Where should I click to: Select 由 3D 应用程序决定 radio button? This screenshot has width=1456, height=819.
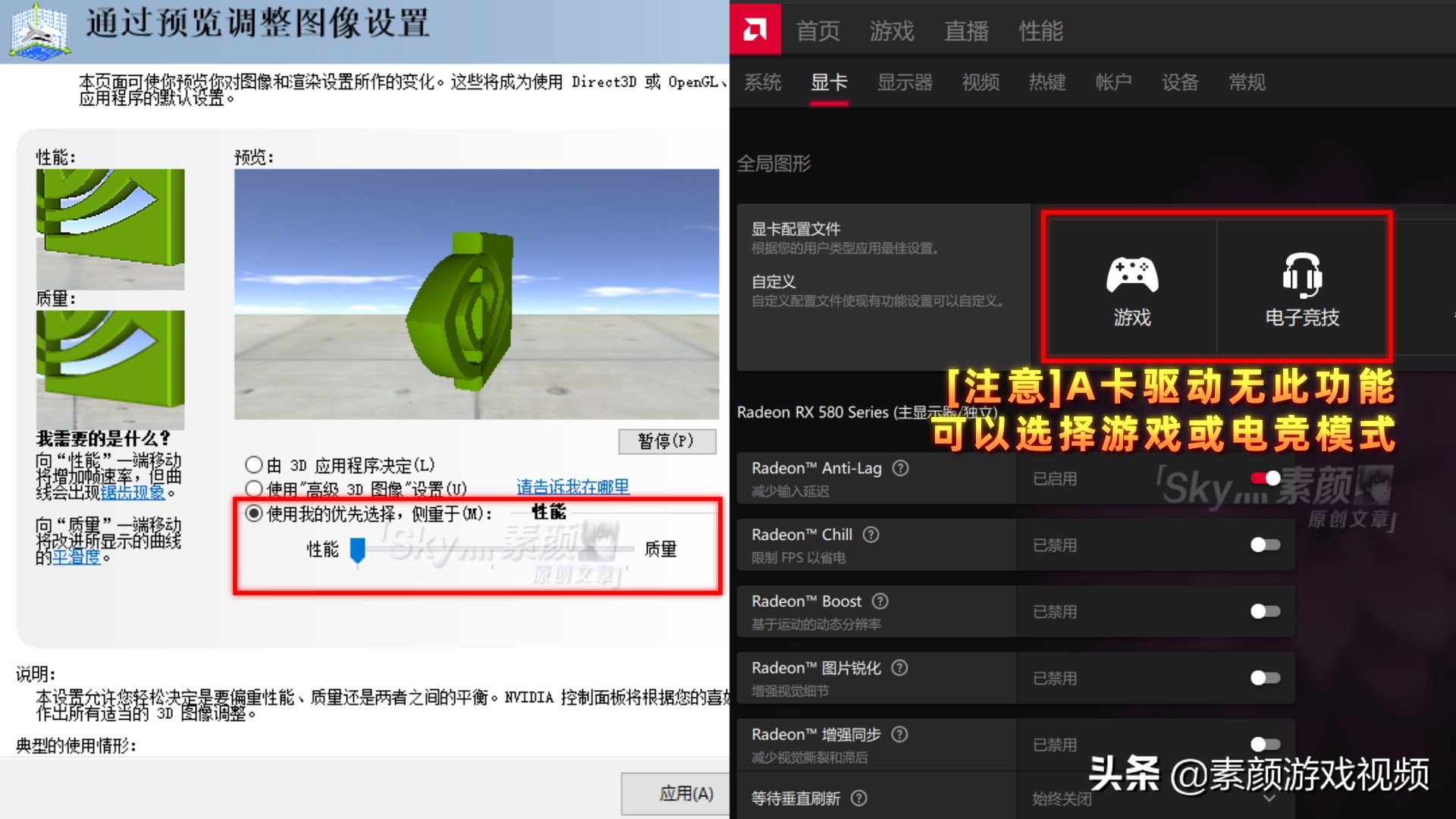[x=254, y=465]
